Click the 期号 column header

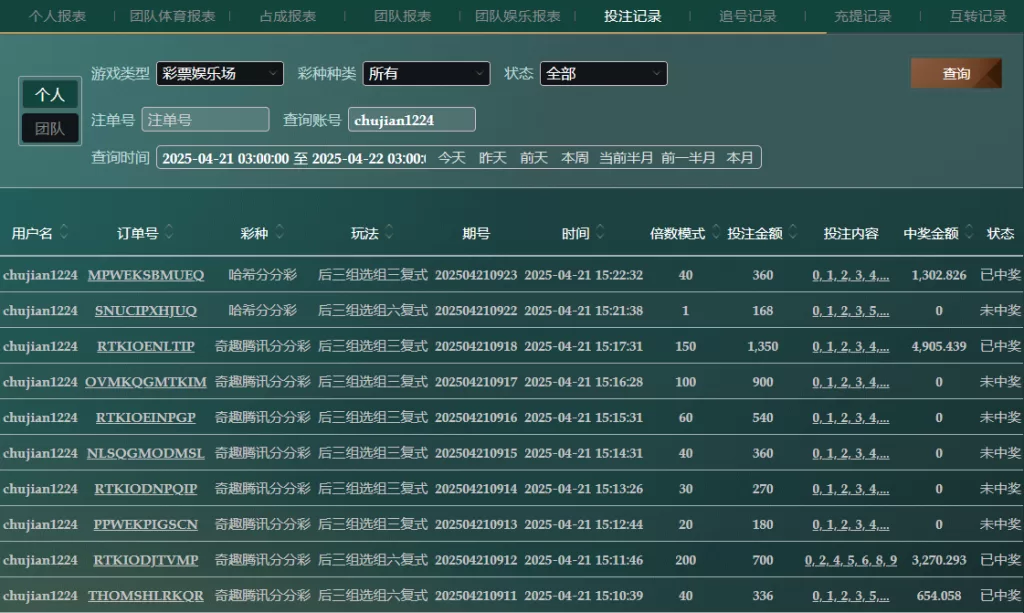point(476,233)
